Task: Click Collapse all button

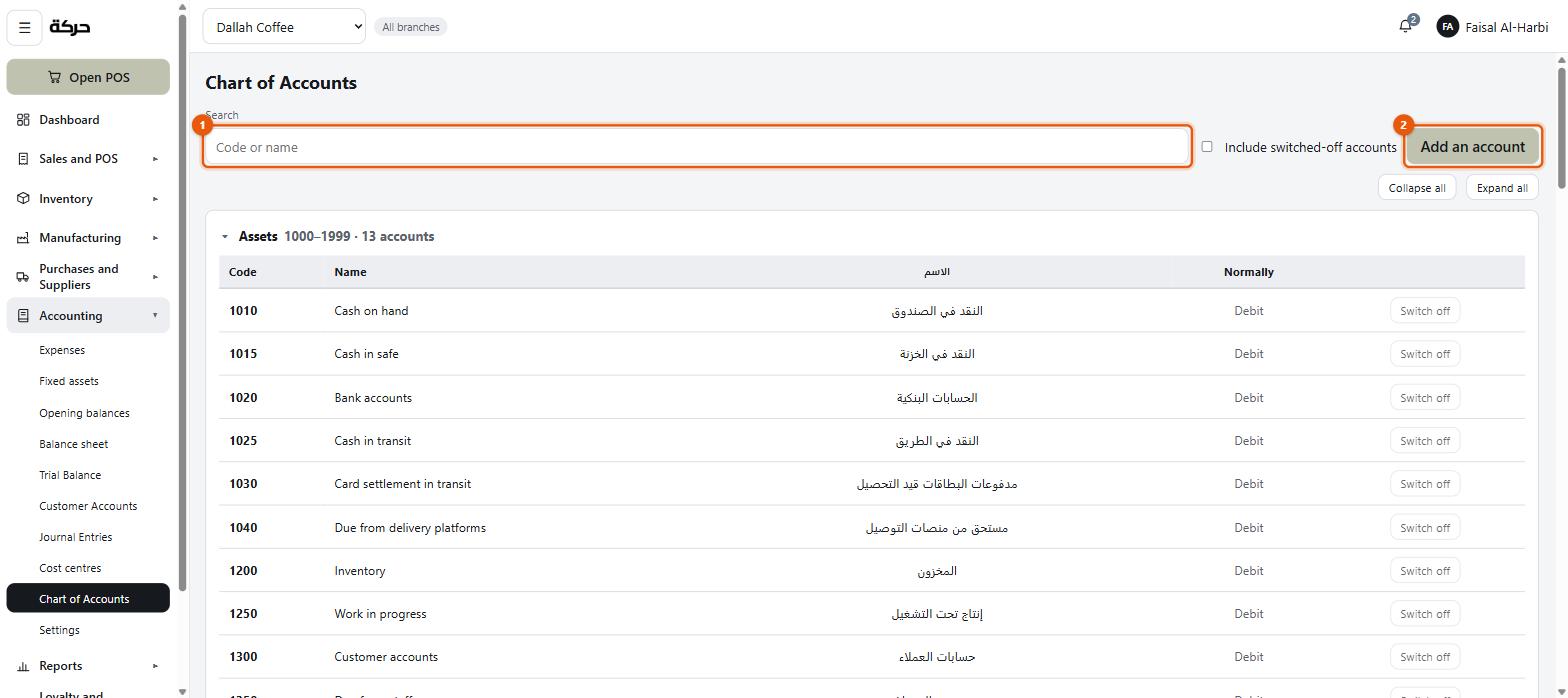Action: (x=1416, y=188)
